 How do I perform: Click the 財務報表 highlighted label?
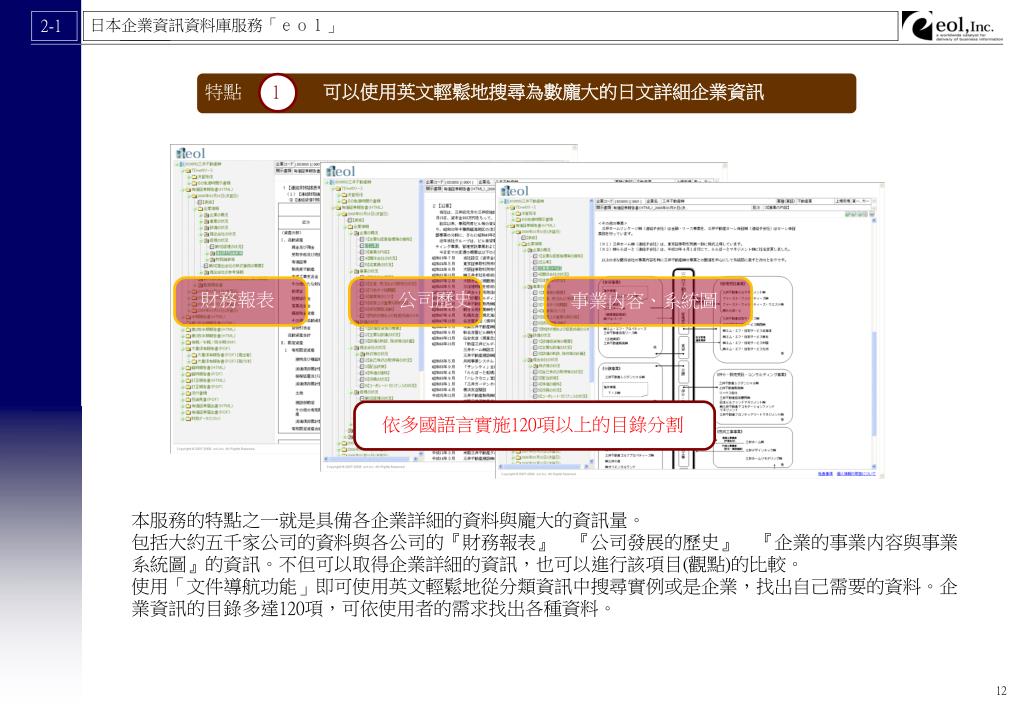point(236,300)
